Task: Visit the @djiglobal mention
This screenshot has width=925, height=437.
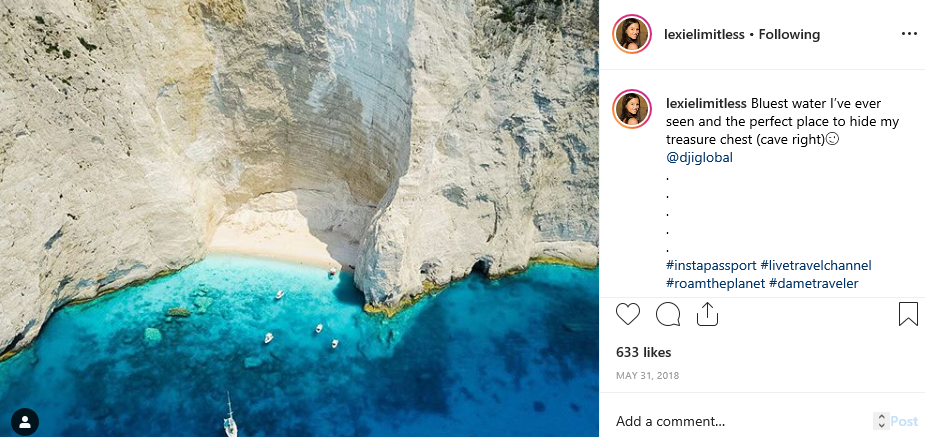Action: (x=699, y=157)
